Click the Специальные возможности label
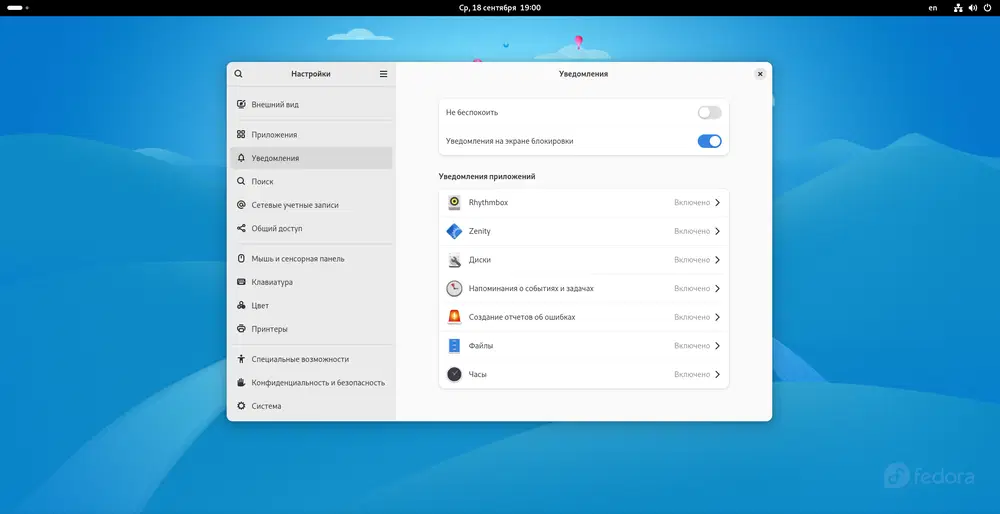Image resolution: width=1000 pixels, height=514 pixels. pos(300,359)
